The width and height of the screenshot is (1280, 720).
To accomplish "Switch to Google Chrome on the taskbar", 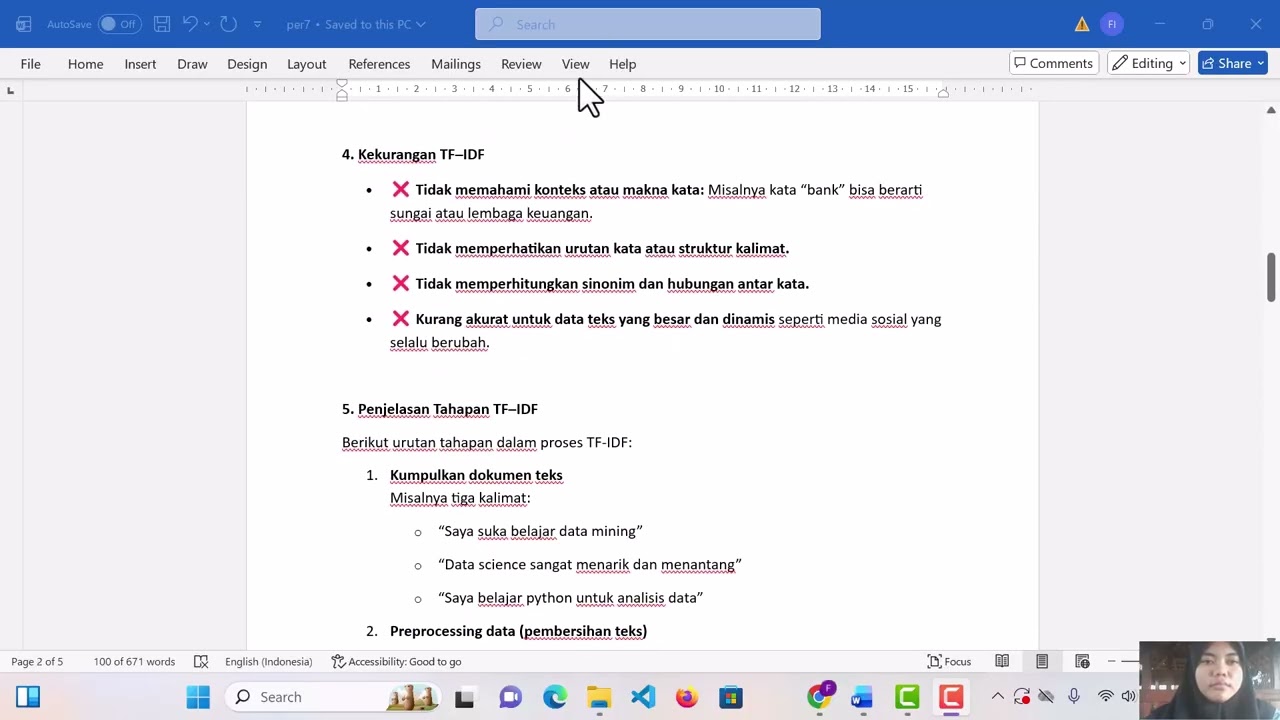I will tap(819, 697).
